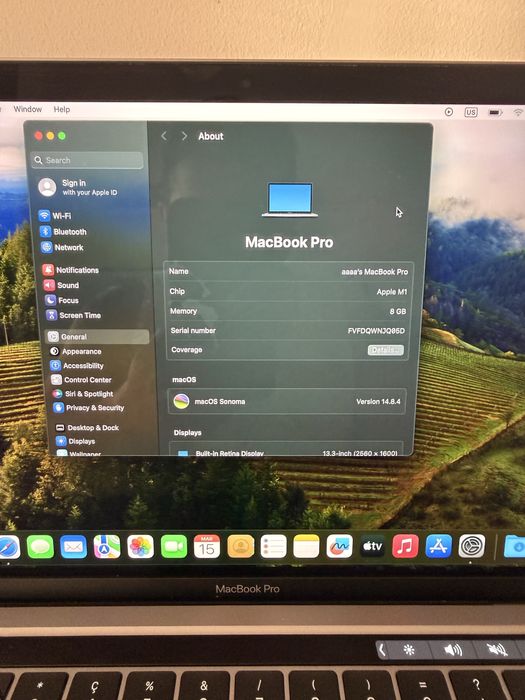Image resolution: width=525 pixels, height=700 pixels.
Task: Go forward with the right chevron button
Action: [184, 136]
